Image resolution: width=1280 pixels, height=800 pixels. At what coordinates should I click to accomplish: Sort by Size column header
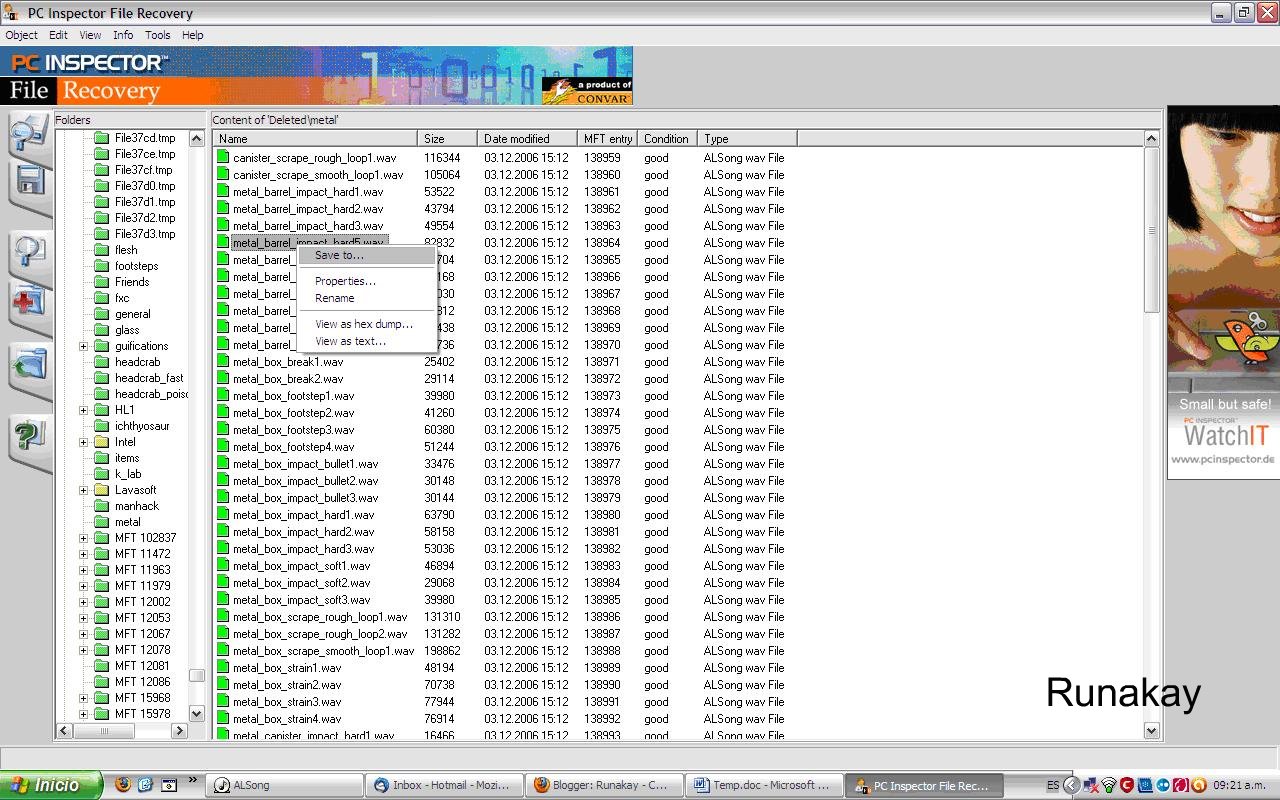[447, 139]
